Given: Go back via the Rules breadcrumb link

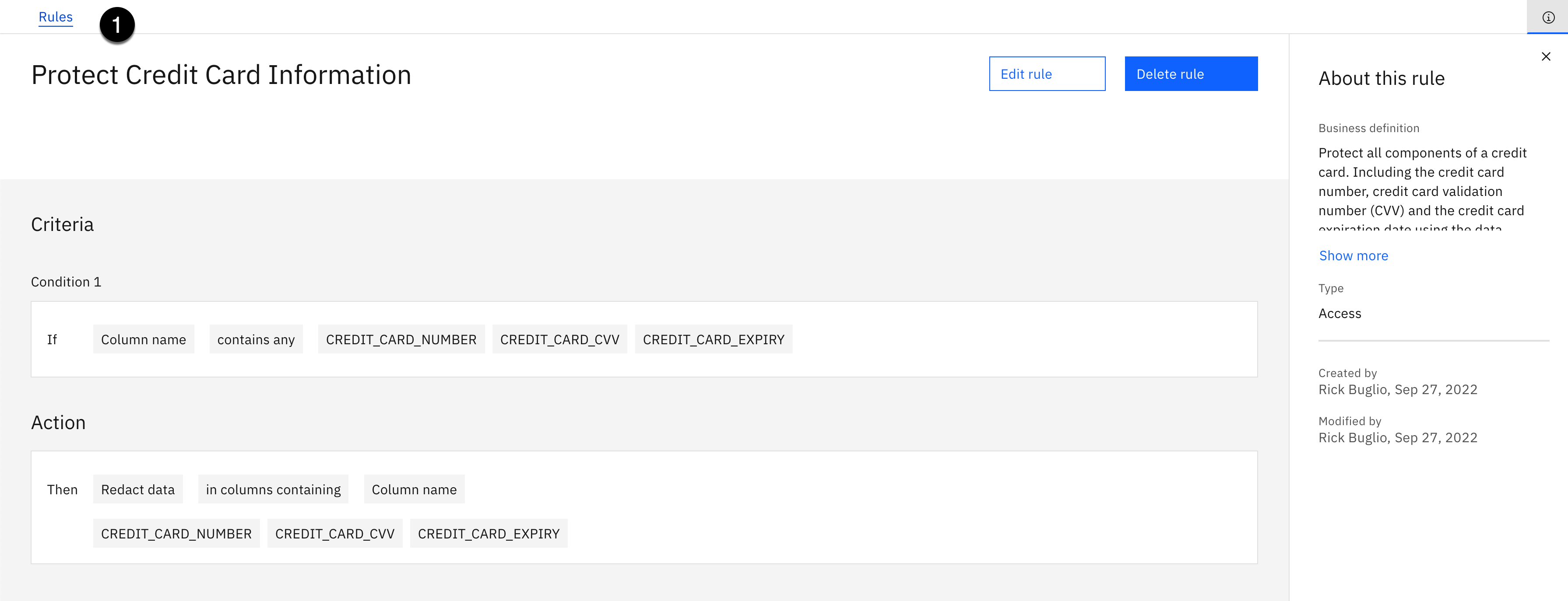Looking at the screenshot, I should [x=56, y=17].
